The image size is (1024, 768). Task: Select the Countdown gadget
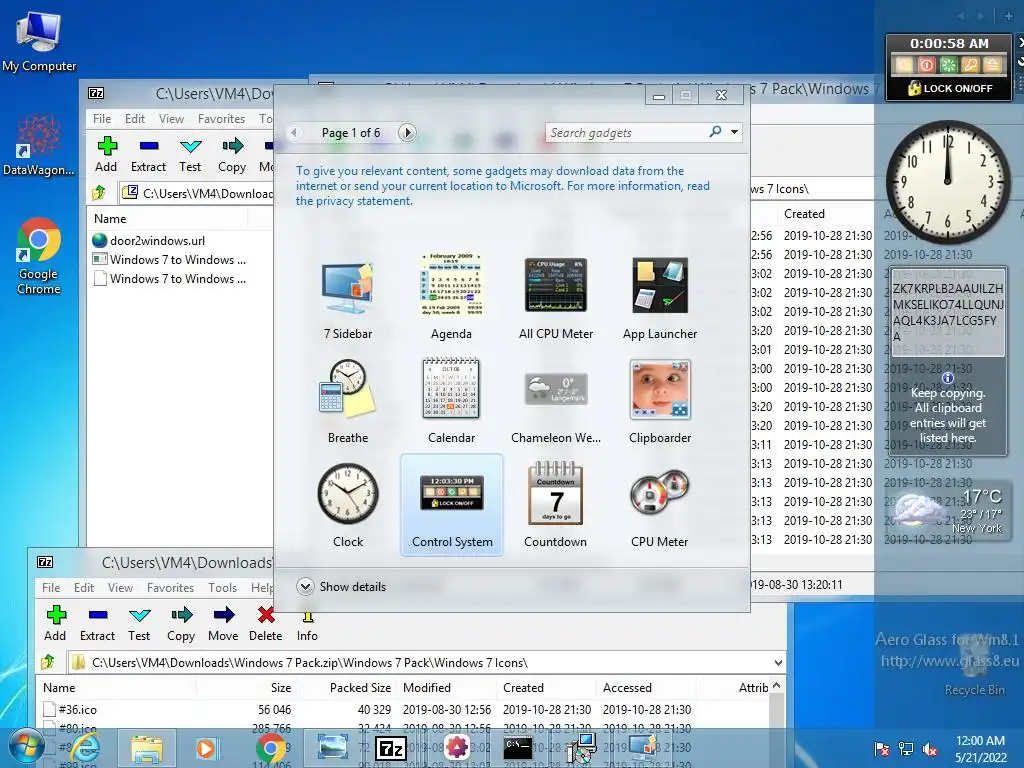point(556,506)
